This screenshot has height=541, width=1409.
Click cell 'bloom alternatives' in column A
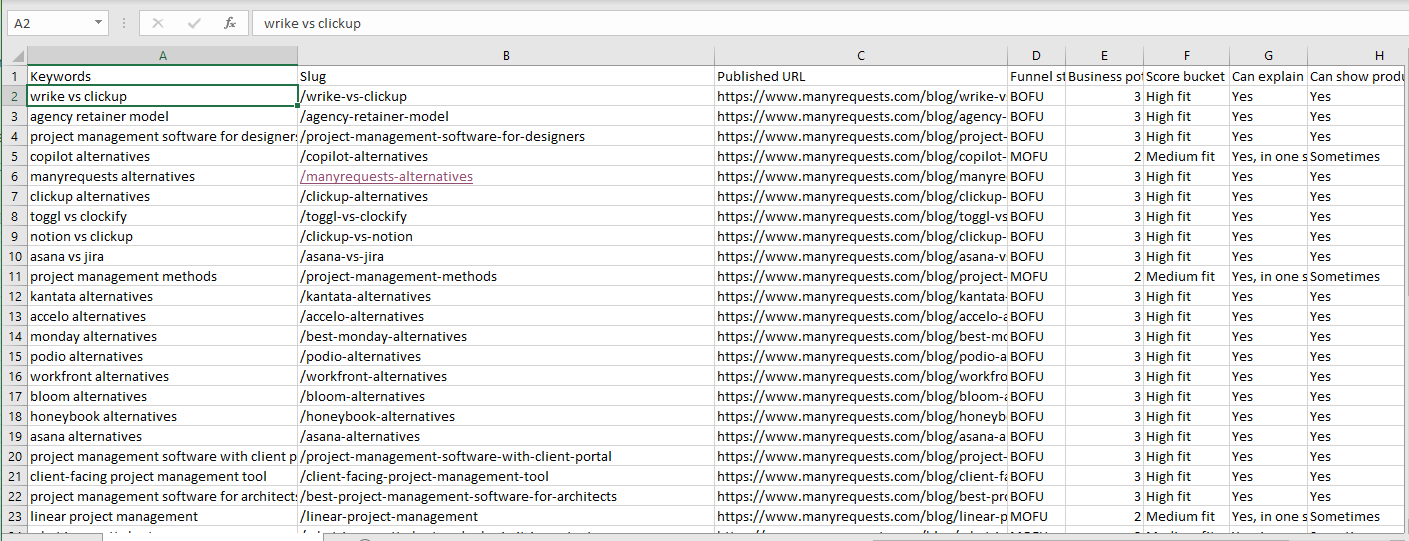click(x=163, y=396)
